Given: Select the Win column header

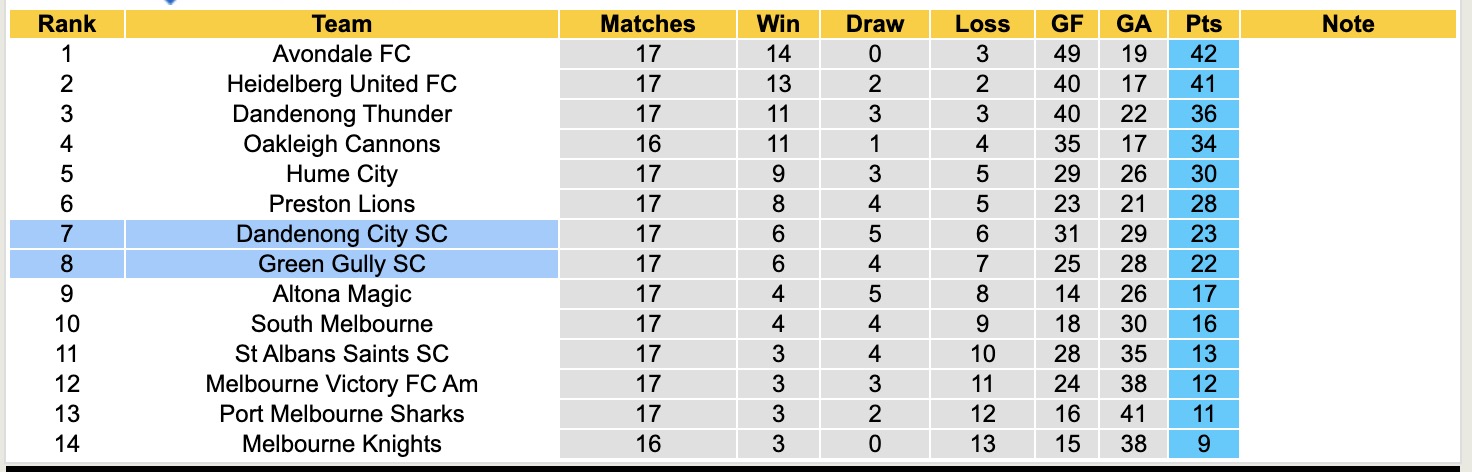Looking at the screenshot, I should tap(778, 24).
